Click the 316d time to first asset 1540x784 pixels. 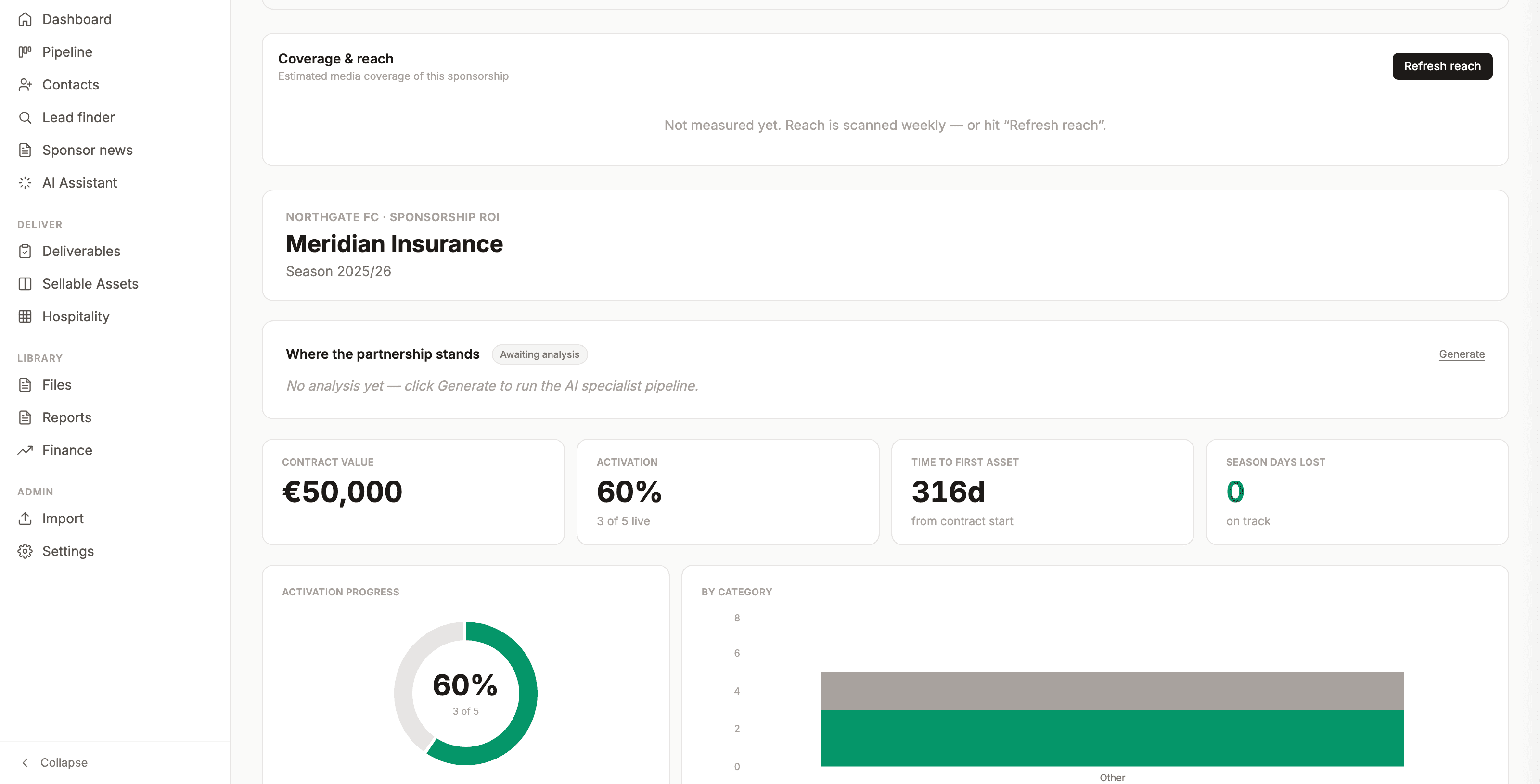point(948,492)
